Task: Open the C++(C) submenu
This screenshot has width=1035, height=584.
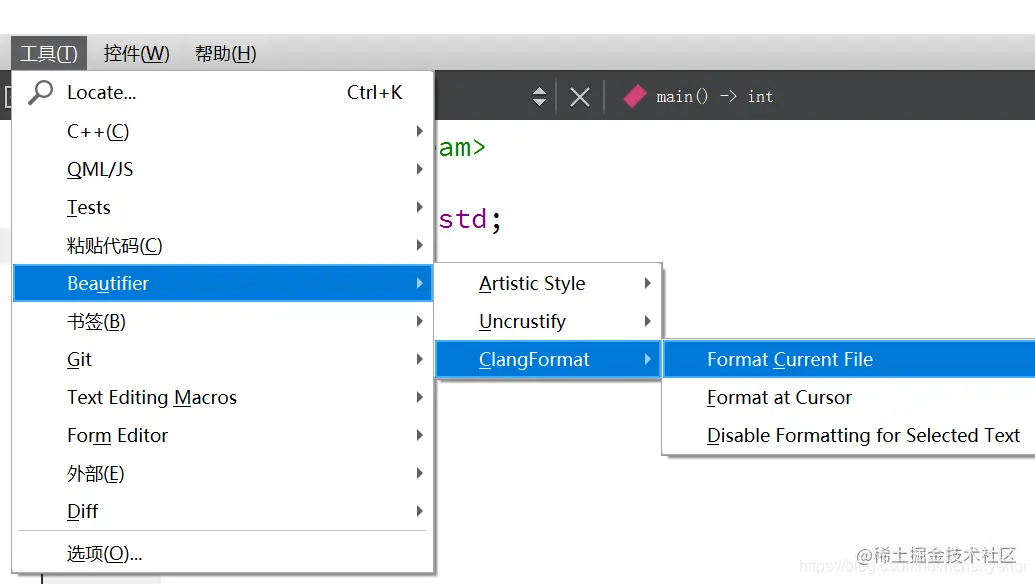Action: tap(223, 131)
